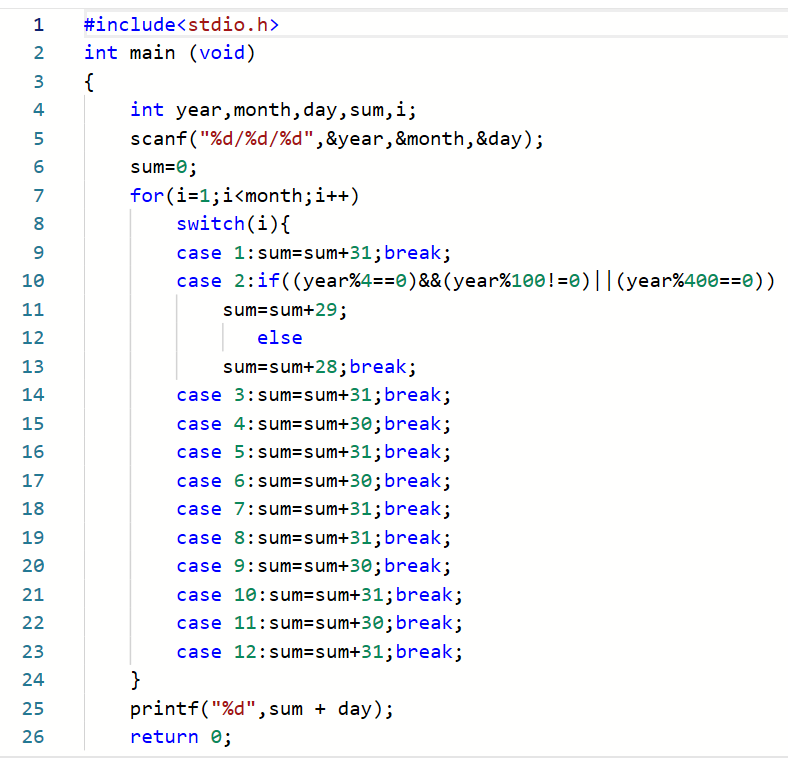Click 'case 12:sum=sum+31;break;' line
This screenshot has width=788, height=762.
coord(319,652)
